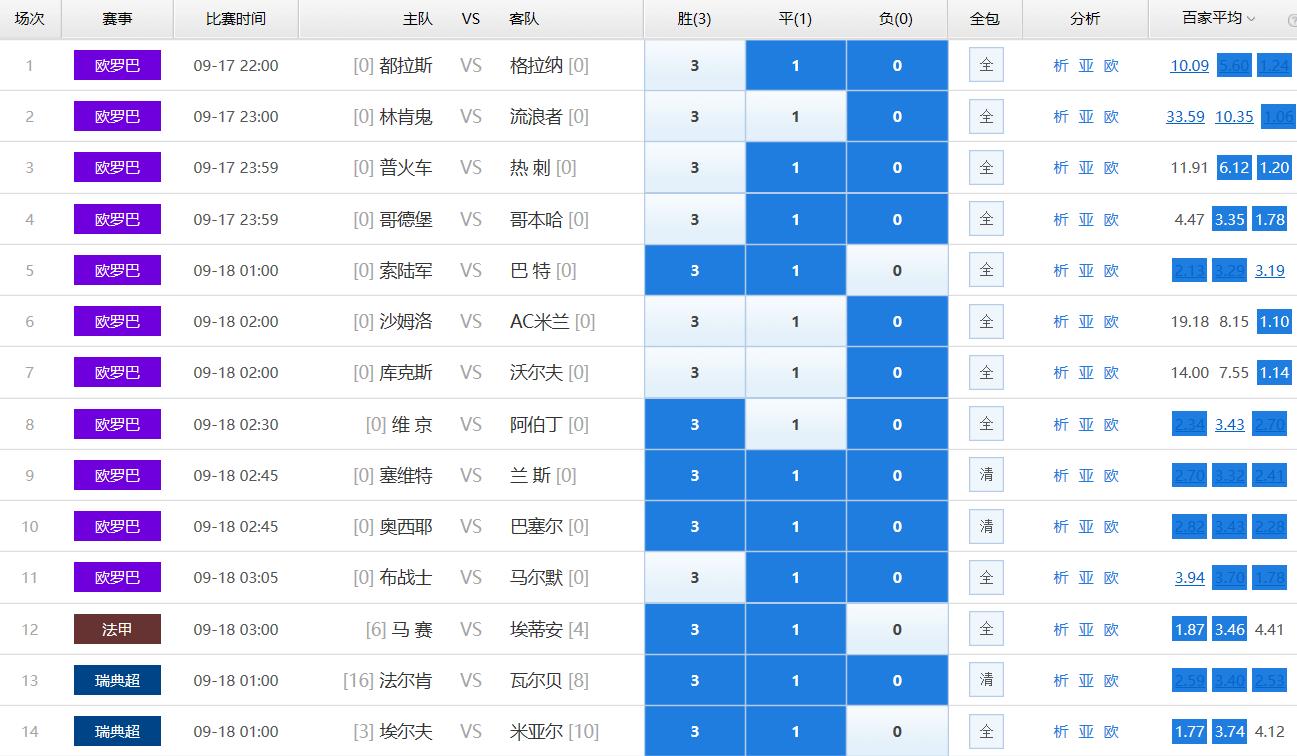Click highlighted odds 6.12 for 普火车
Viewport: 1297px width, 756px height.
coord(1234,168)
